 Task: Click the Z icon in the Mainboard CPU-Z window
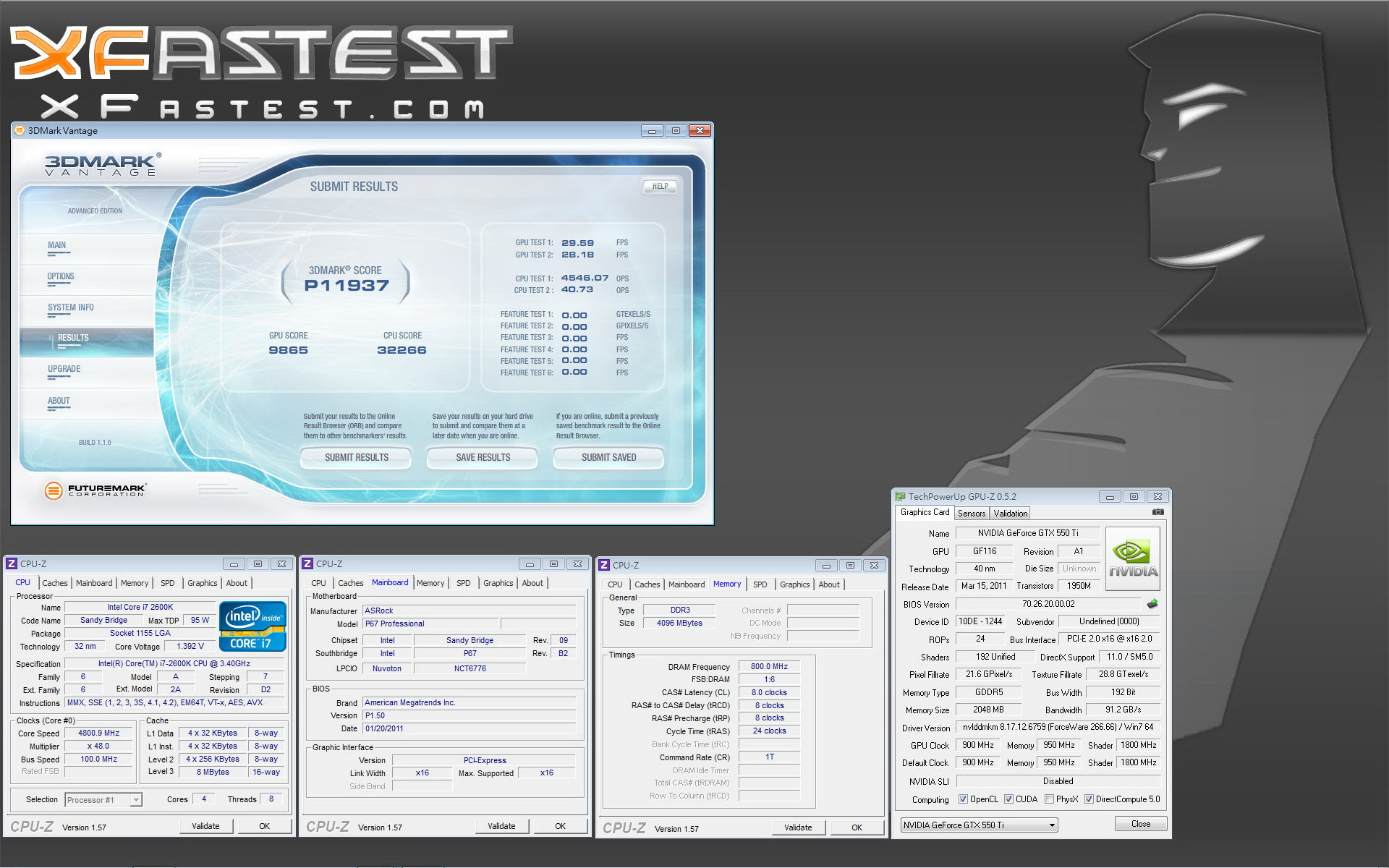coord(307,564)
